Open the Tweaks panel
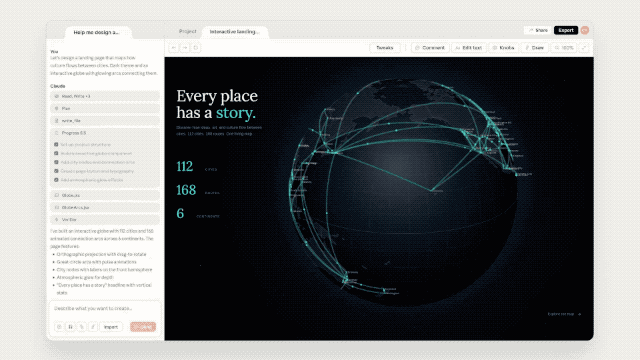 tap(384, 48)
